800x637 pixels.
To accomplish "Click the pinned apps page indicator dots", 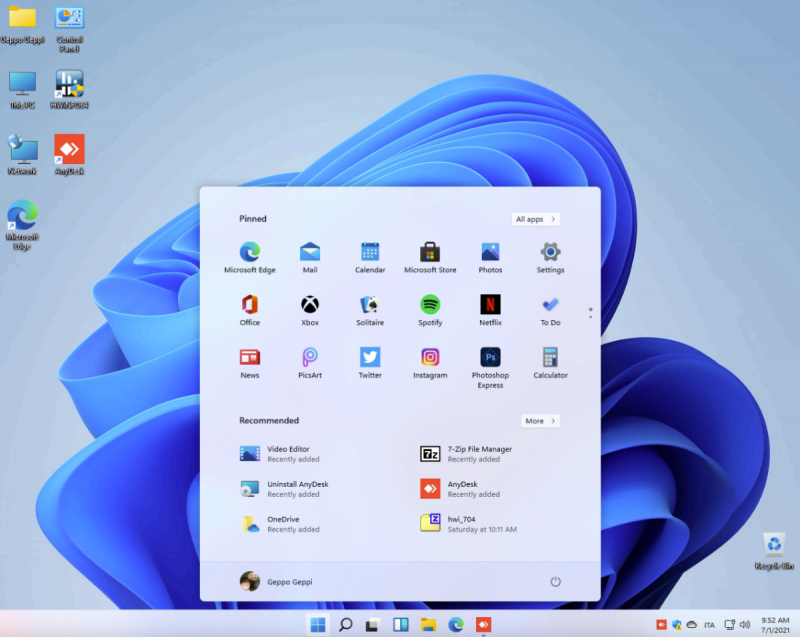I will tap(591, 312).
